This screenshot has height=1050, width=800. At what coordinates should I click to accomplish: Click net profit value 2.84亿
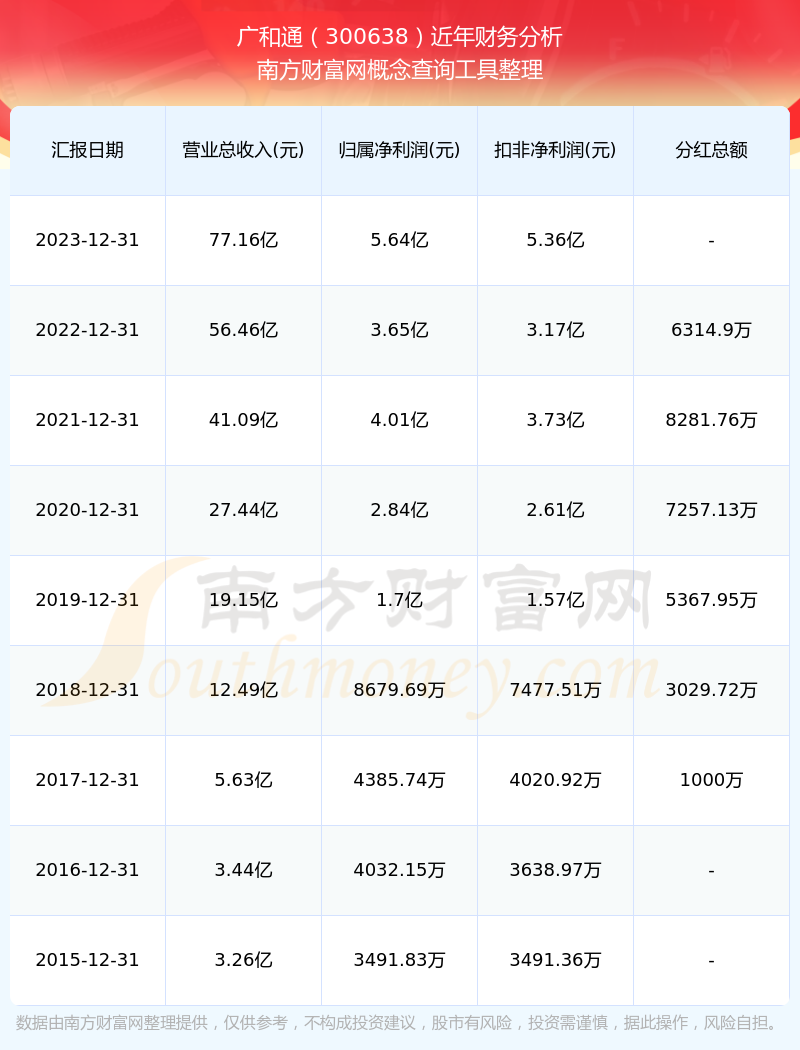click(x=400, y=510)
